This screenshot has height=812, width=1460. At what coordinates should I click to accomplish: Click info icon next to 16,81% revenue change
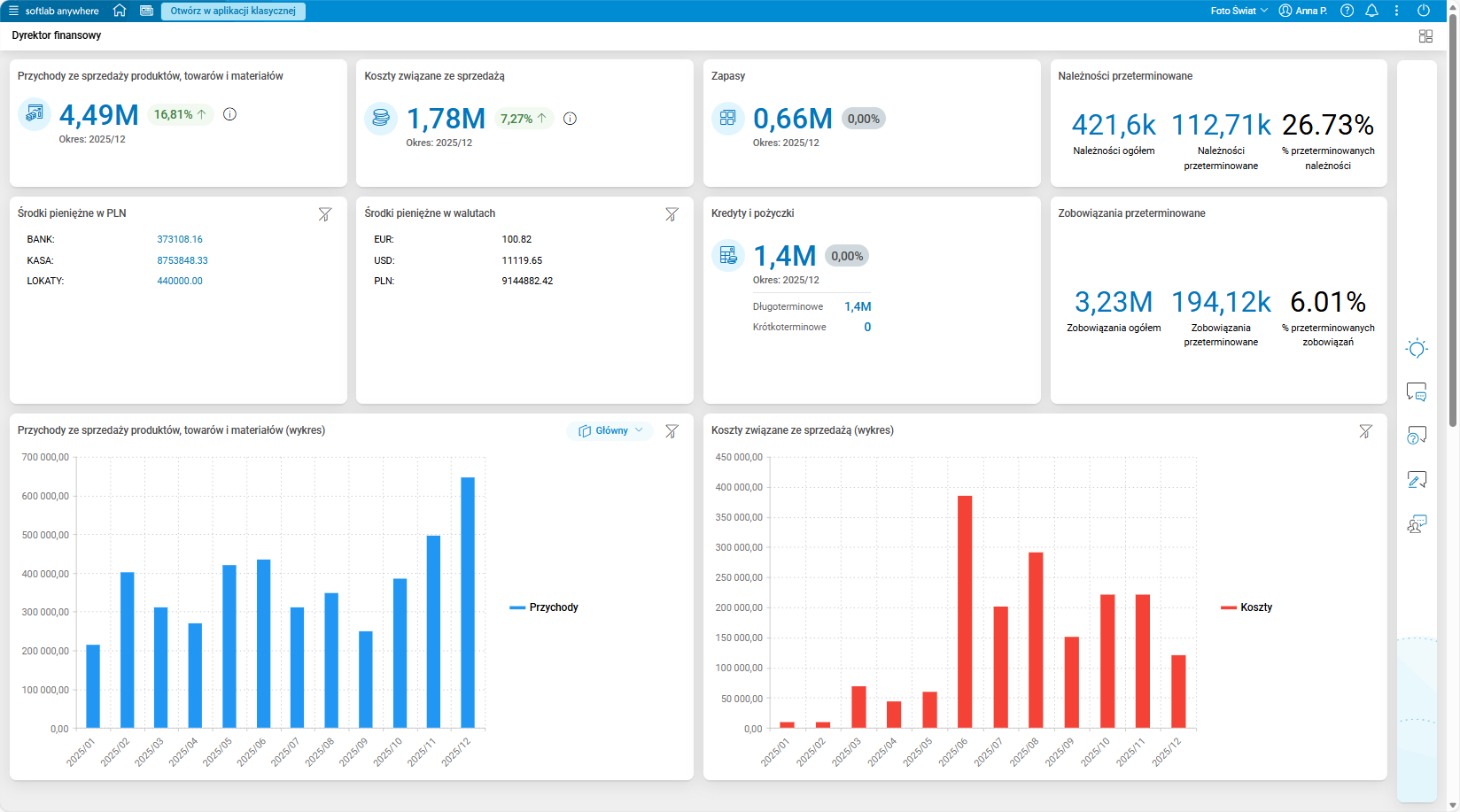point(229,114)
